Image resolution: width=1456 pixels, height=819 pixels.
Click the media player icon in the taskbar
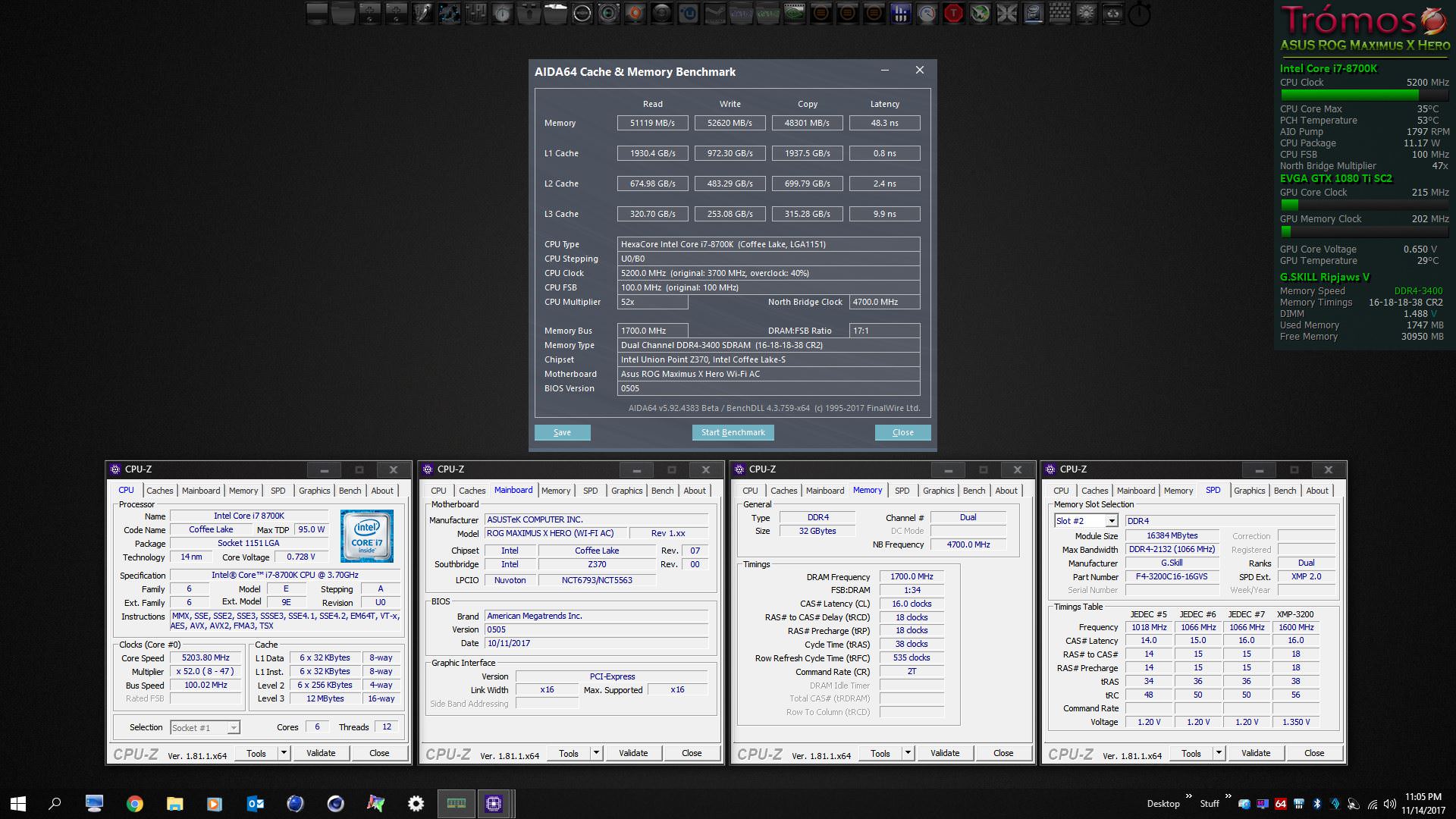pyautogui.click(x=214, y=804)
